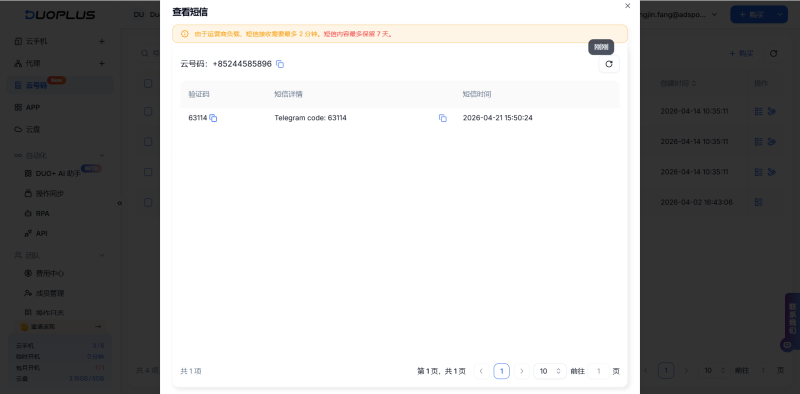The height and width of the screenshot is (394, 800).
Task: Open 云手机 in the sidebar
Action: pos(37,41)
